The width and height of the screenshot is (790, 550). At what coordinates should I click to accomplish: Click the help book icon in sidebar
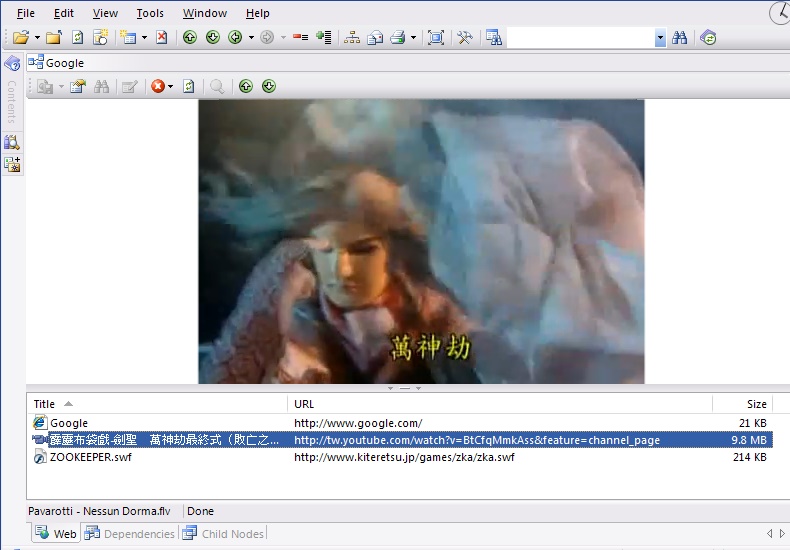12,63
